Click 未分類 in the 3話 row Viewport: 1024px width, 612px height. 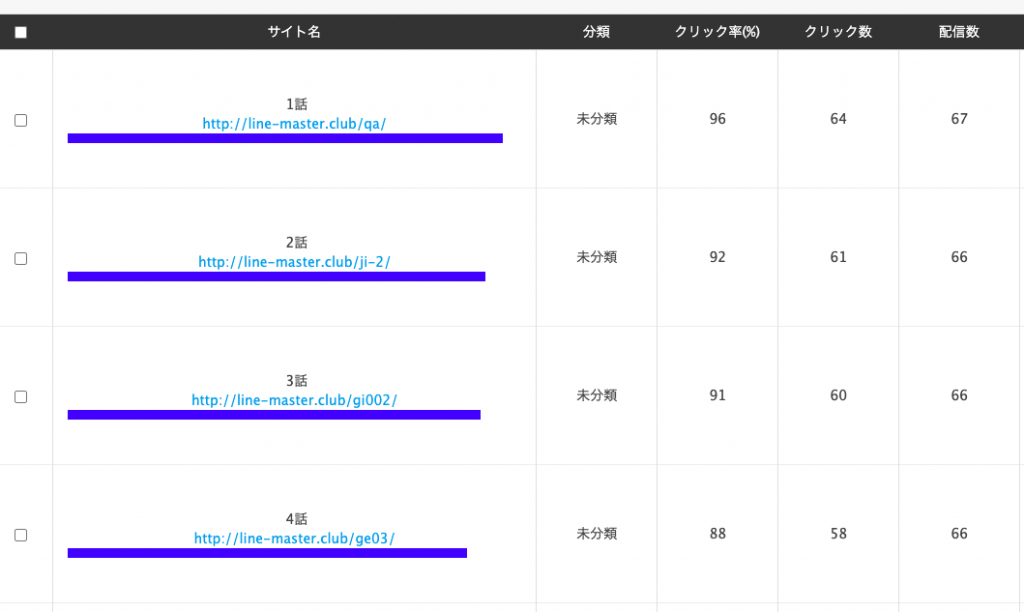click(596, 395)
